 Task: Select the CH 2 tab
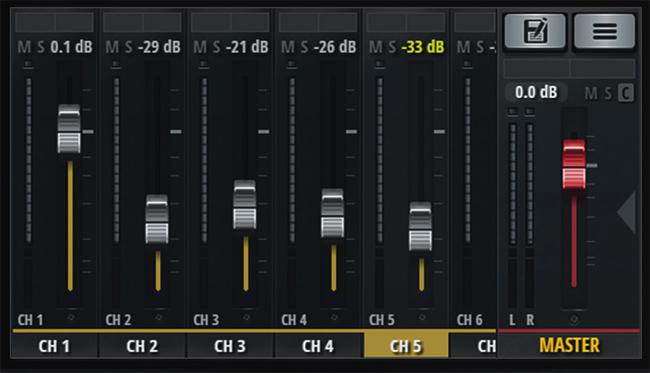pos(142,346)
